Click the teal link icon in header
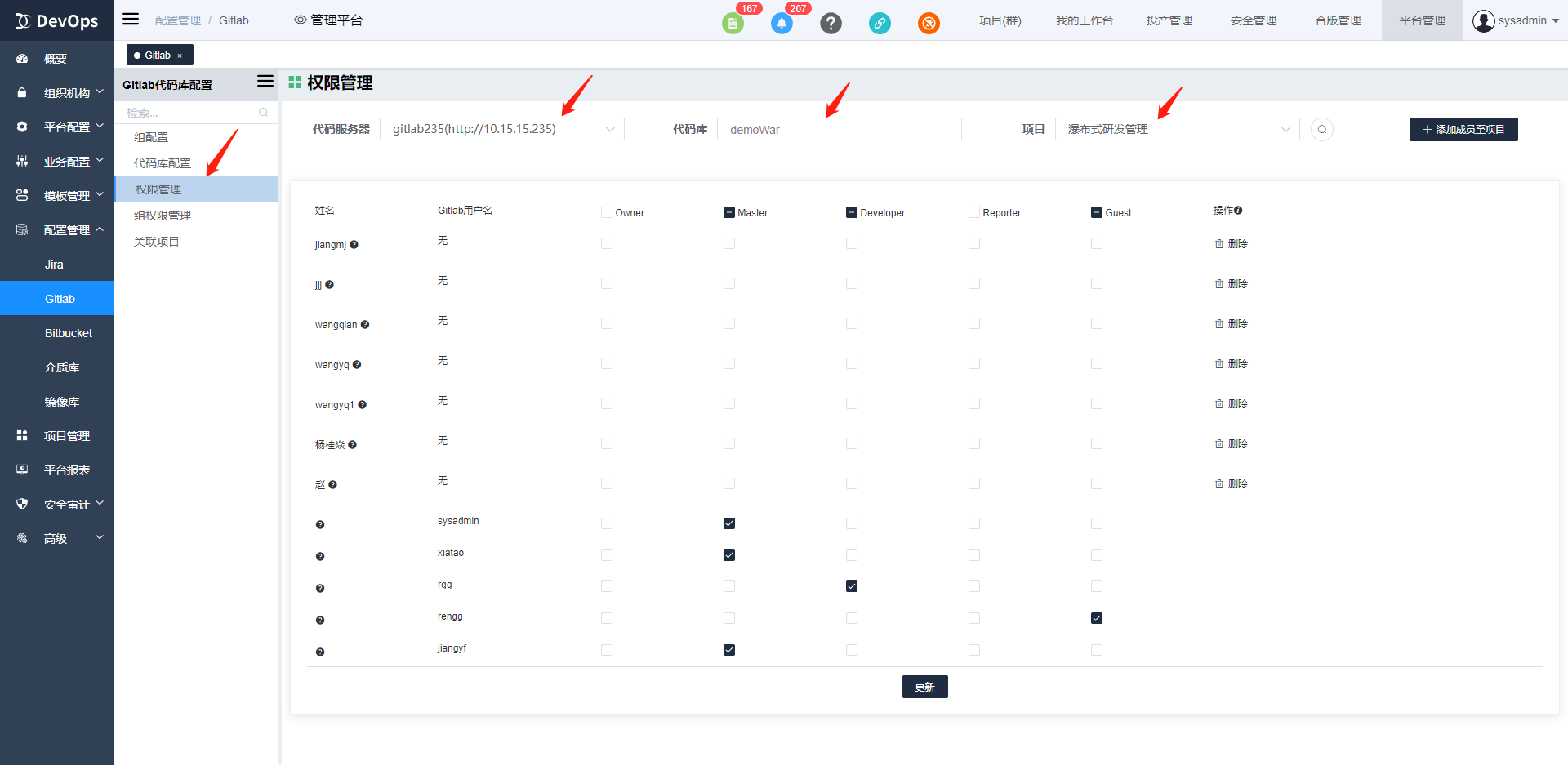Viewport: 1568px width, 765px height. (x=880, y=23)
